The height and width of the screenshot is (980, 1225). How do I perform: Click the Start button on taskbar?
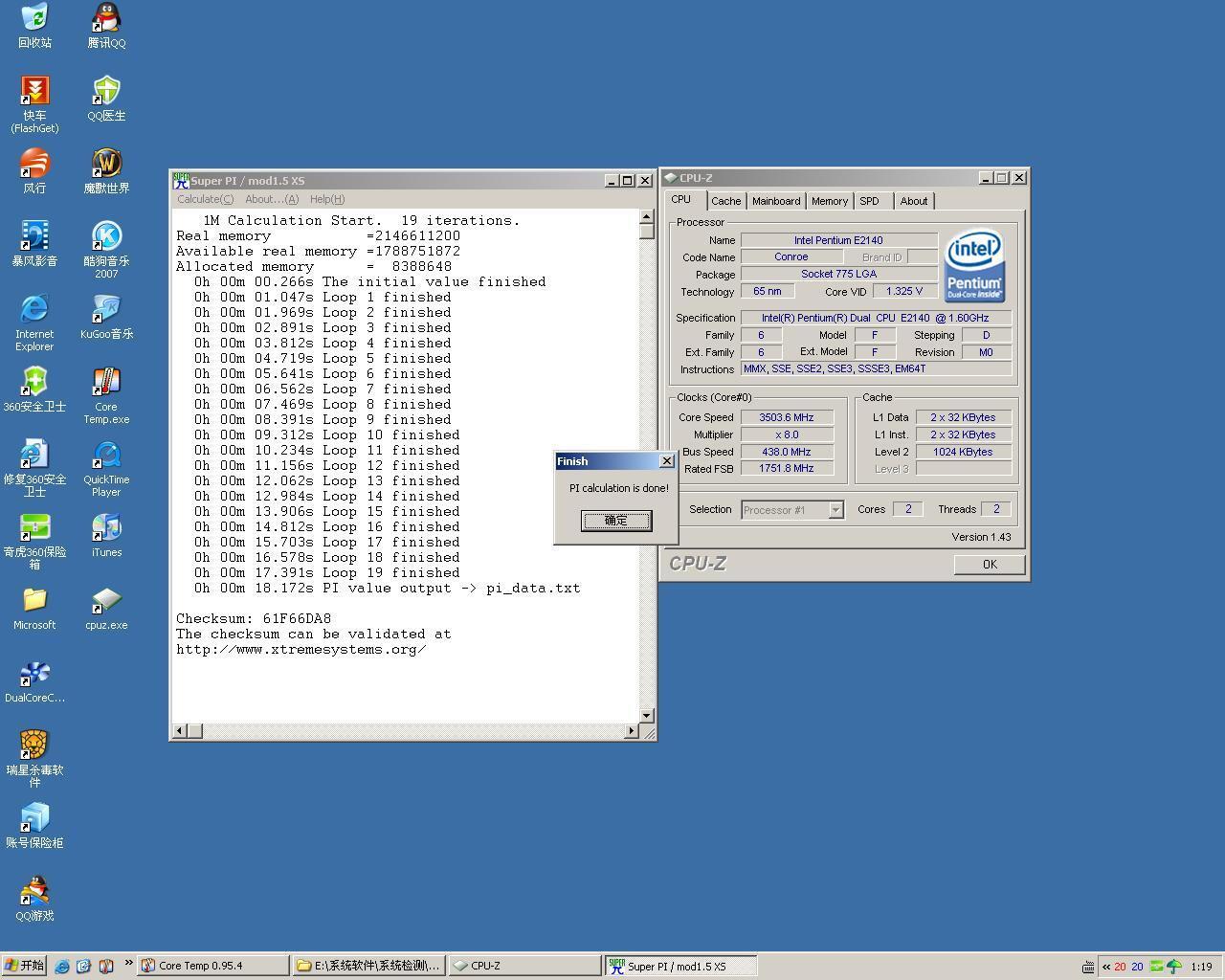[x=24, y=966]
